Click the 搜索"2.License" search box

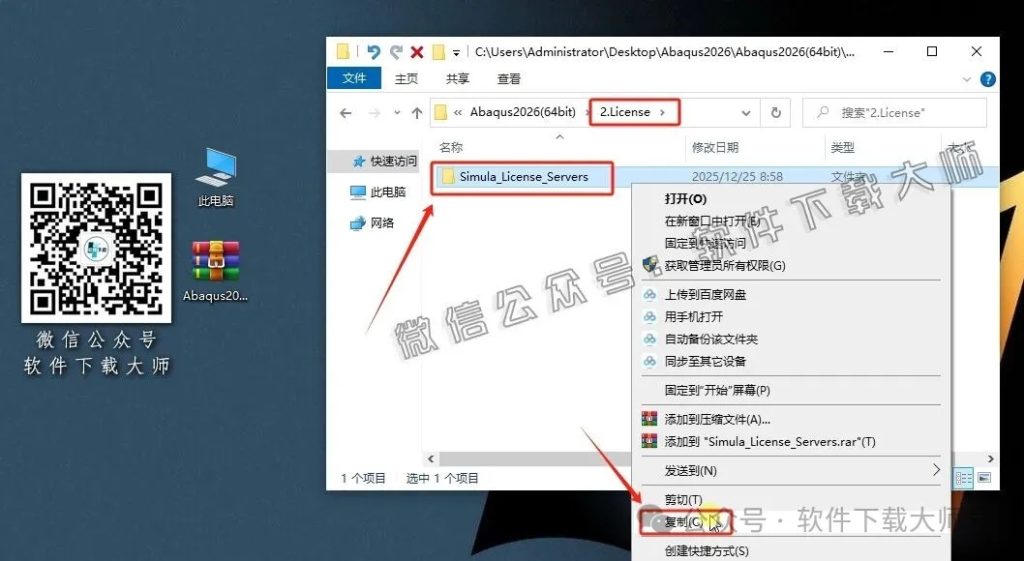click(x=894, y=113)
